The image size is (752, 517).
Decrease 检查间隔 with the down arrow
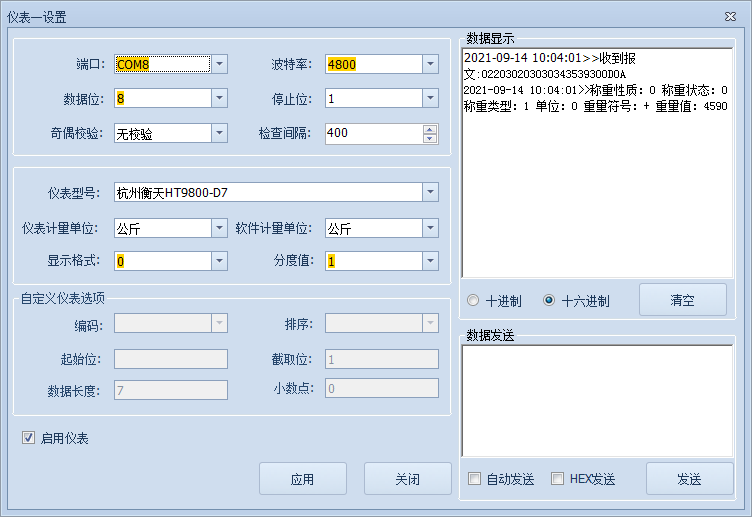430,138
